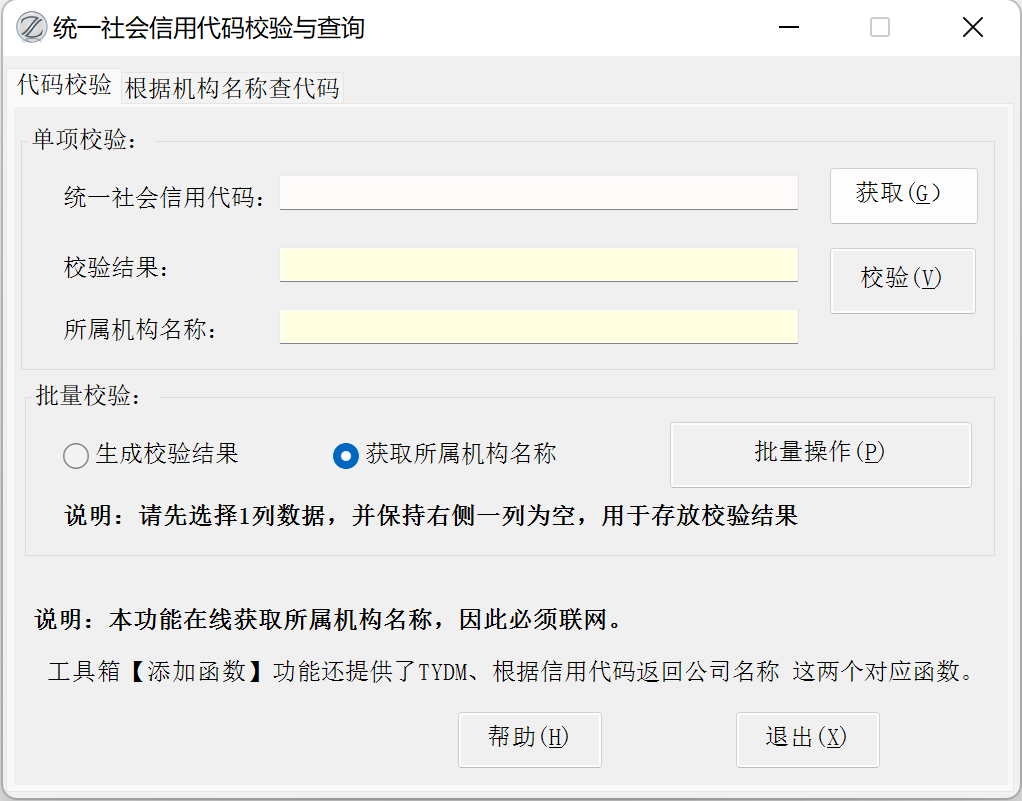1022x801 pixels.
Task: Open the 根据机构名称查代码 tab
Action: (231, 88)
